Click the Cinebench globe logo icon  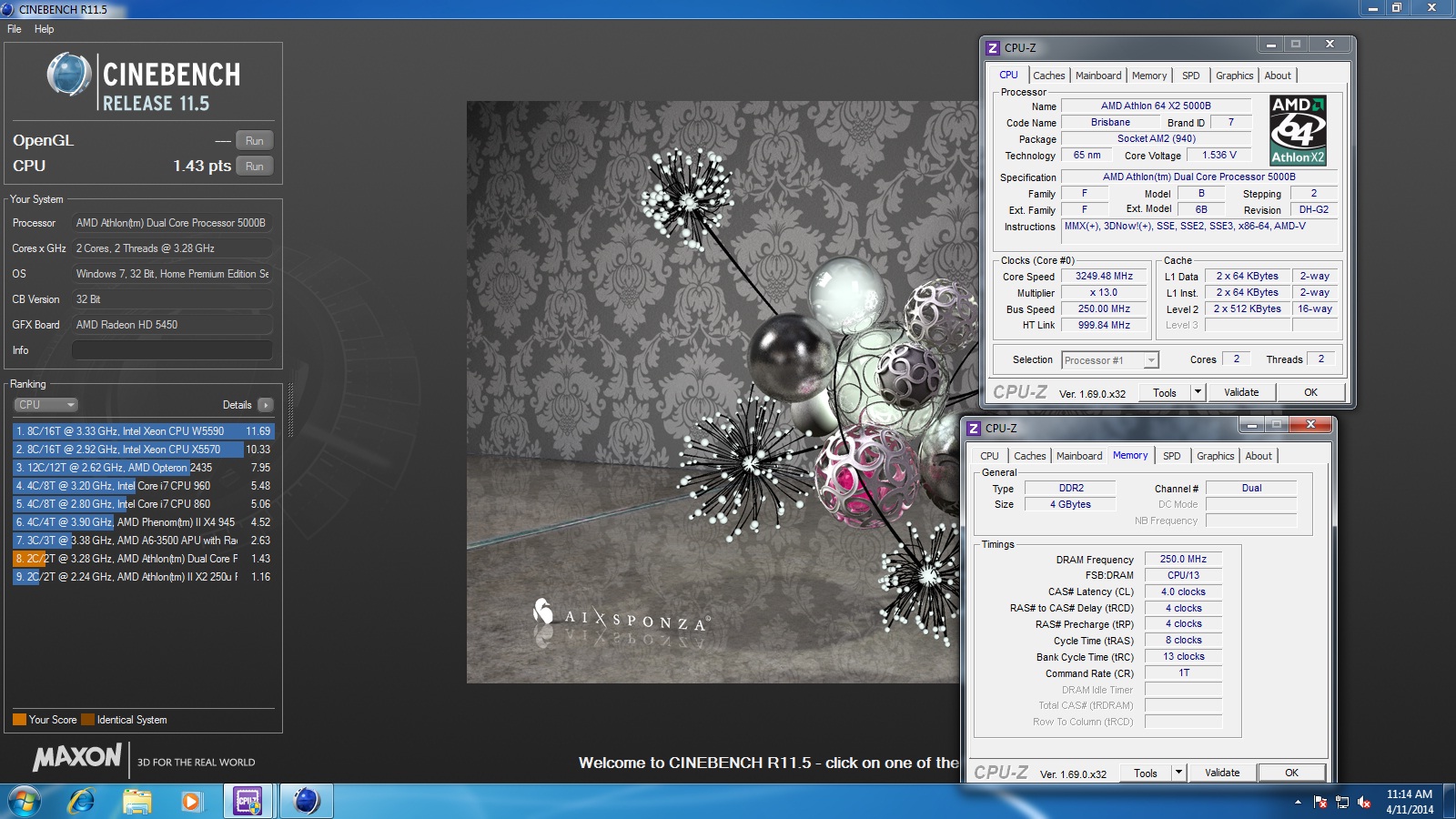coord(69,75)
